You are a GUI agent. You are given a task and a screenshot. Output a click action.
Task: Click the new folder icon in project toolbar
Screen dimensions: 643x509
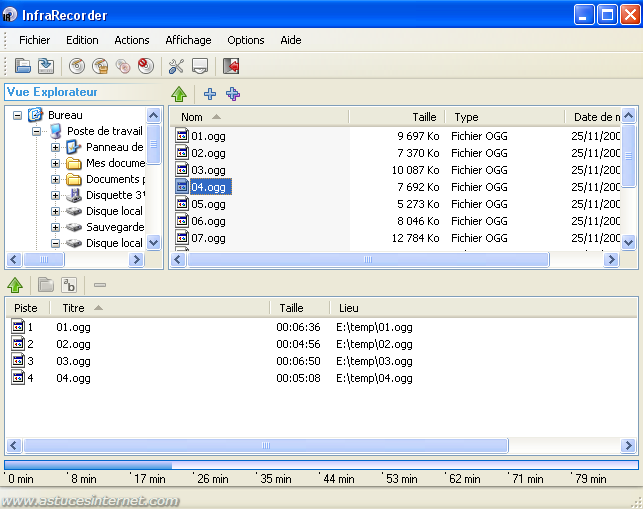pyautogui.click(x=46, y=285)
